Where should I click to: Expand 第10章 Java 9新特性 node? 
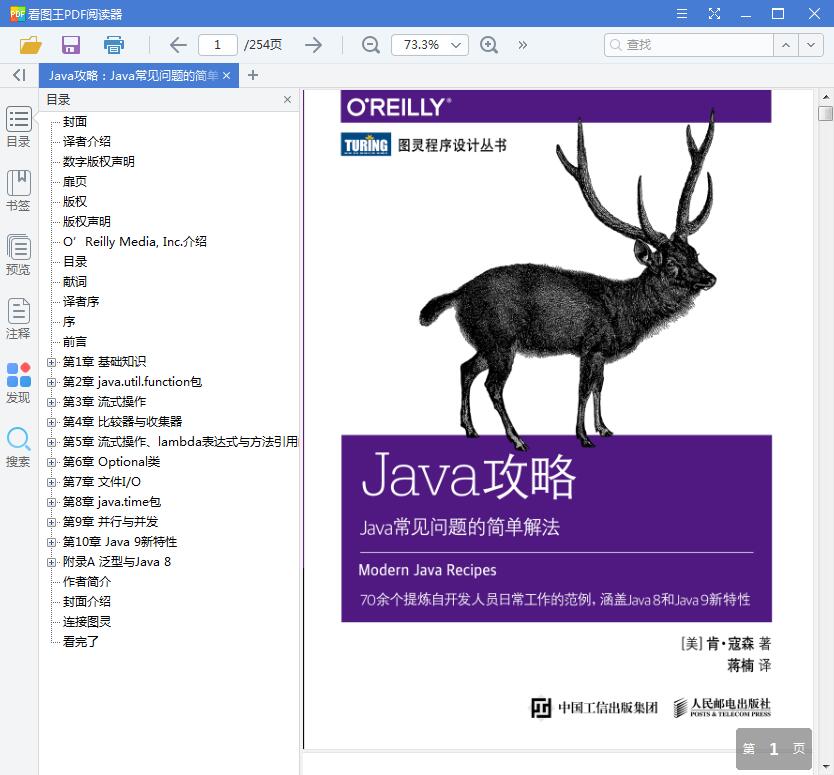click(x=51, y=543)
